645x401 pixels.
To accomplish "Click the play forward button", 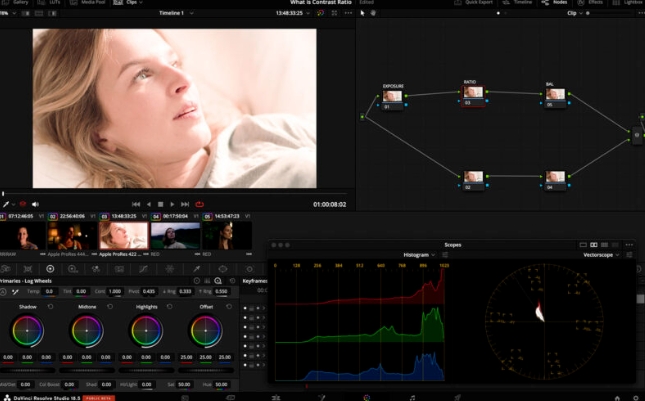I will click(172, 204).
